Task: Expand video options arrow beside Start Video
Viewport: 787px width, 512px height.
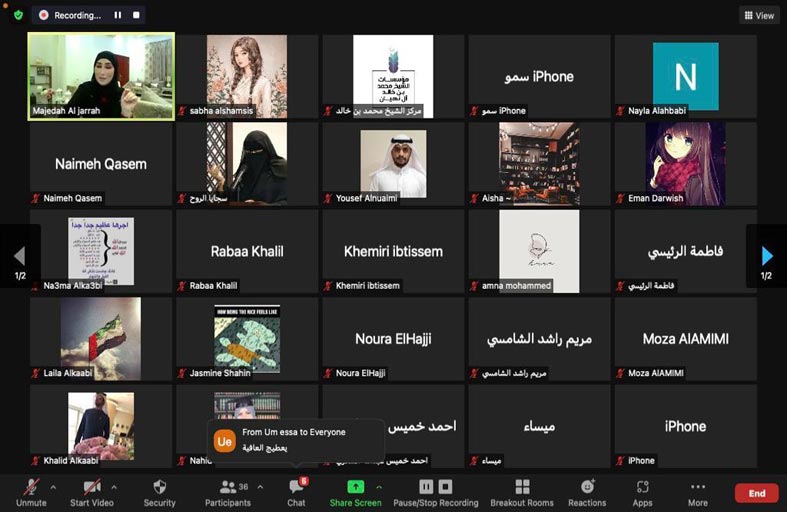Action: 114,487
